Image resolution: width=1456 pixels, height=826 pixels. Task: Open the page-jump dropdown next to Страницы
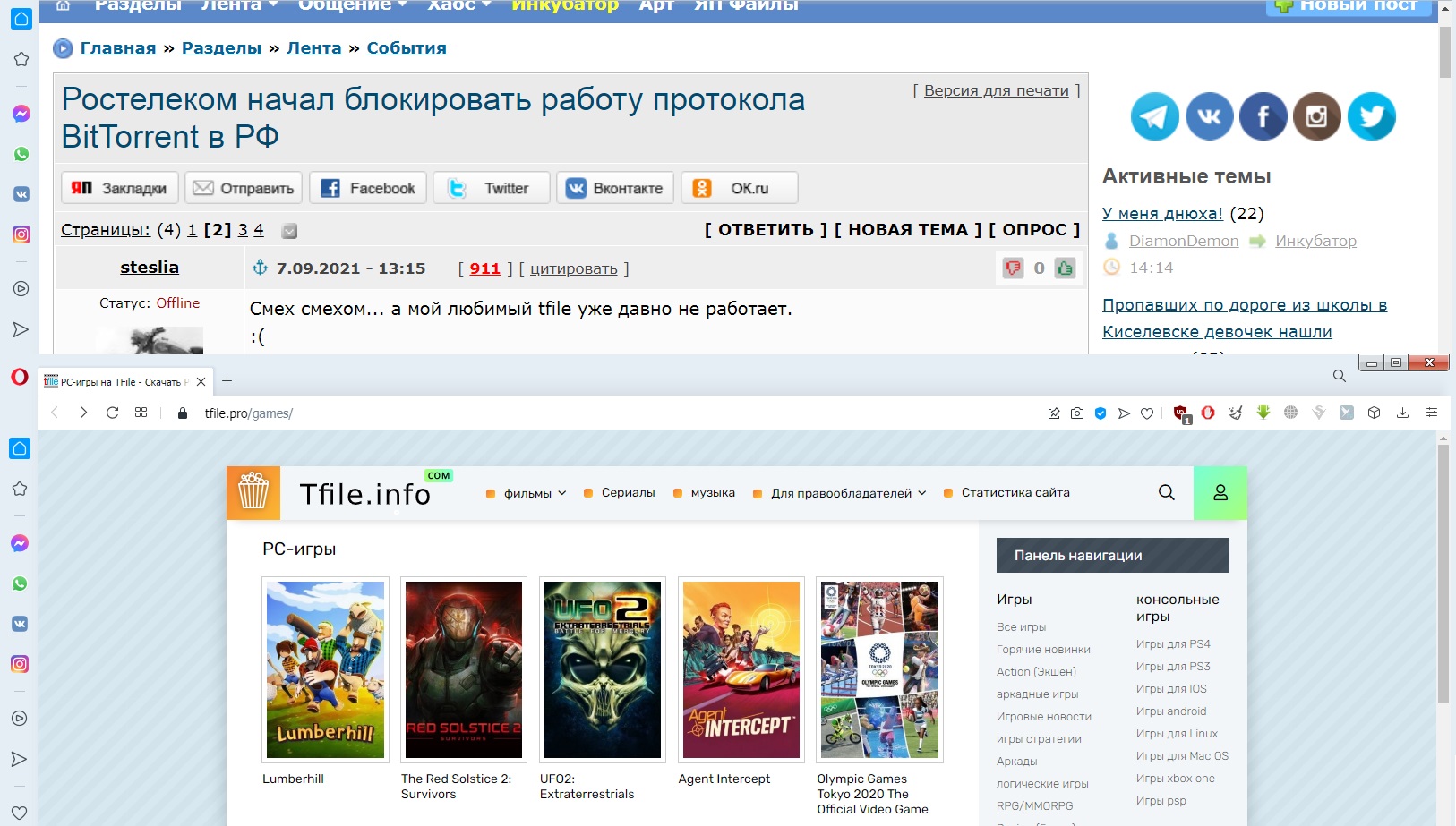(289, 231)
